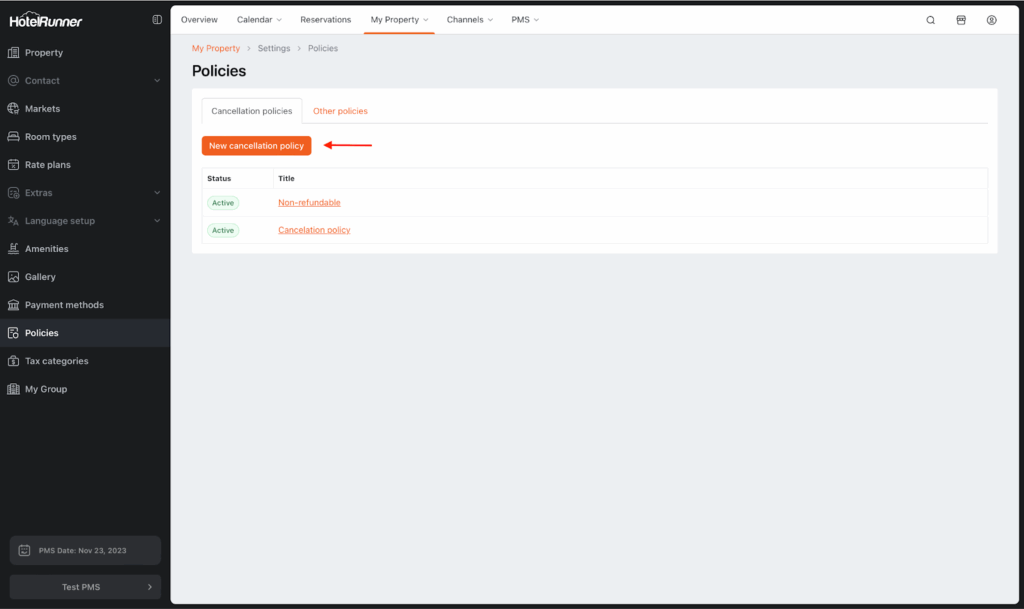Open the Non-refundable policy link
The image size is (1024, 609).
coord(309,203)
